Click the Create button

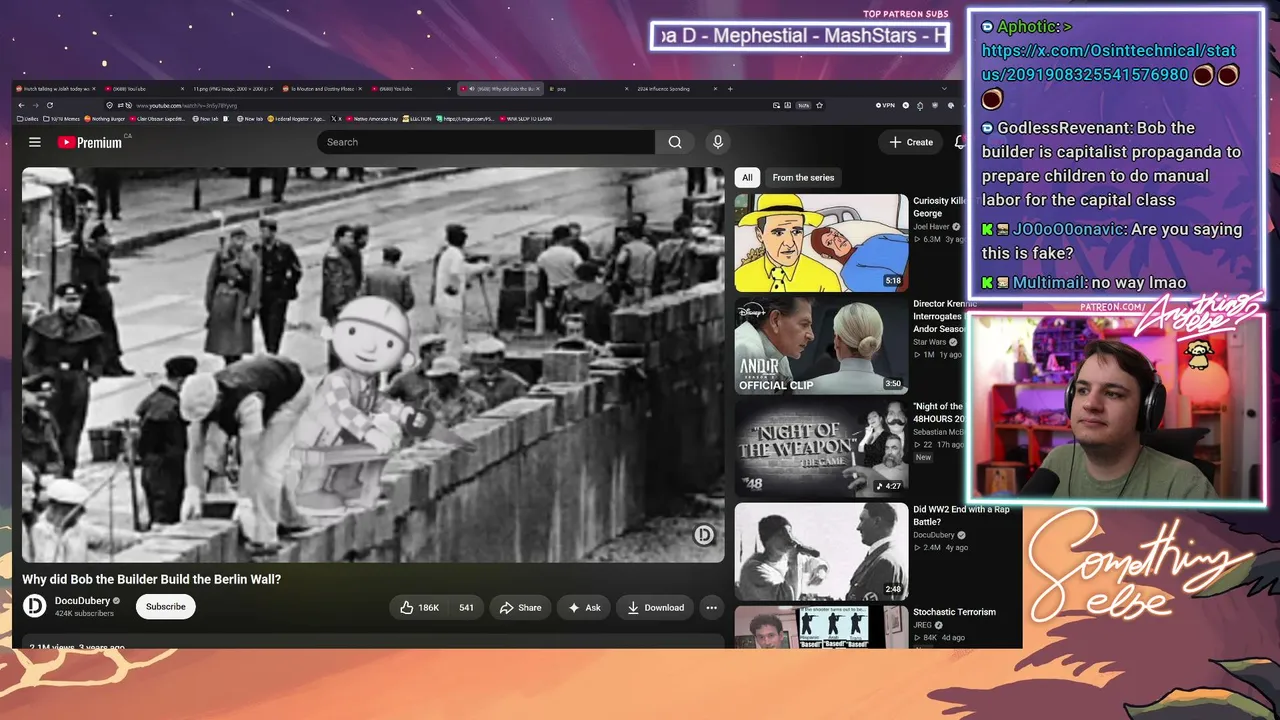911,142
